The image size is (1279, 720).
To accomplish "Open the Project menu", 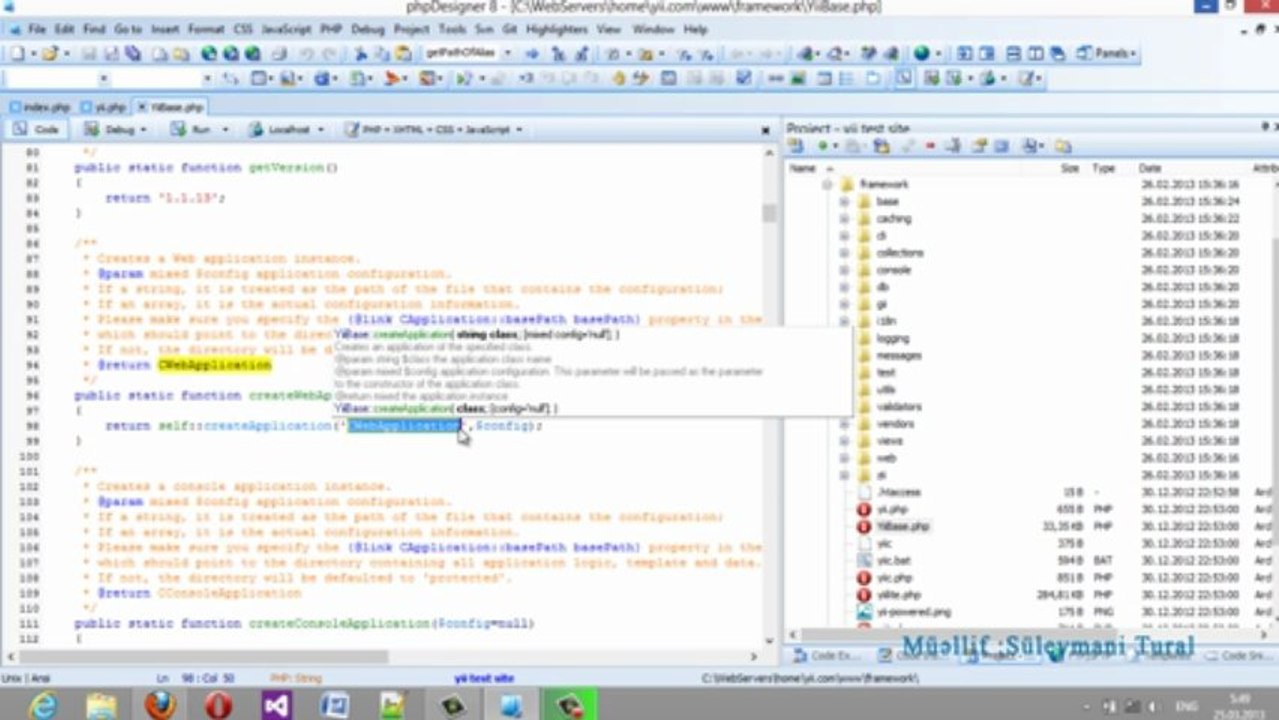I will pyautogui.click(x=411, y=29).
